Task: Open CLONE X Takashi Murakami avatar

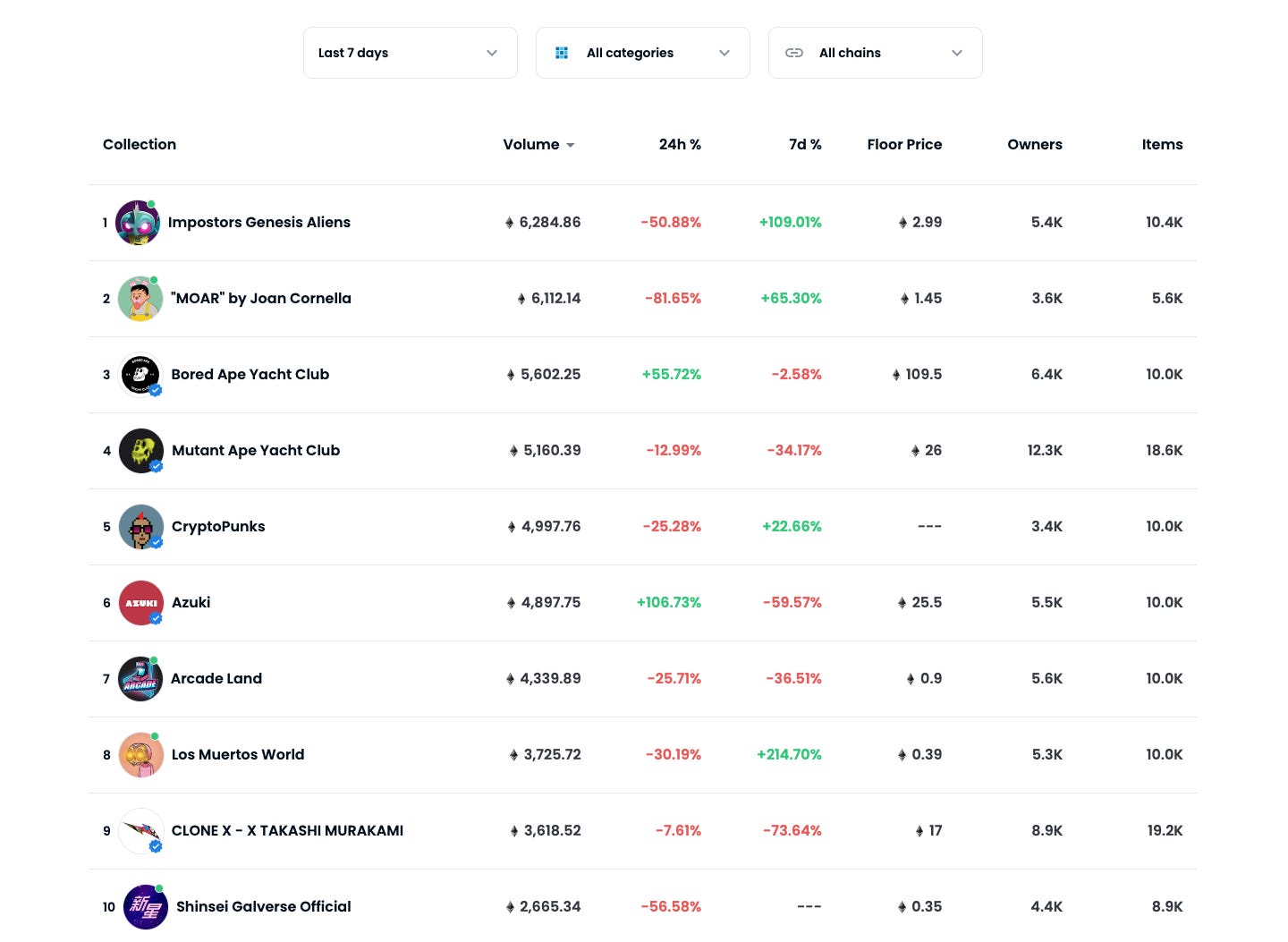Action: tap(141, 831)
